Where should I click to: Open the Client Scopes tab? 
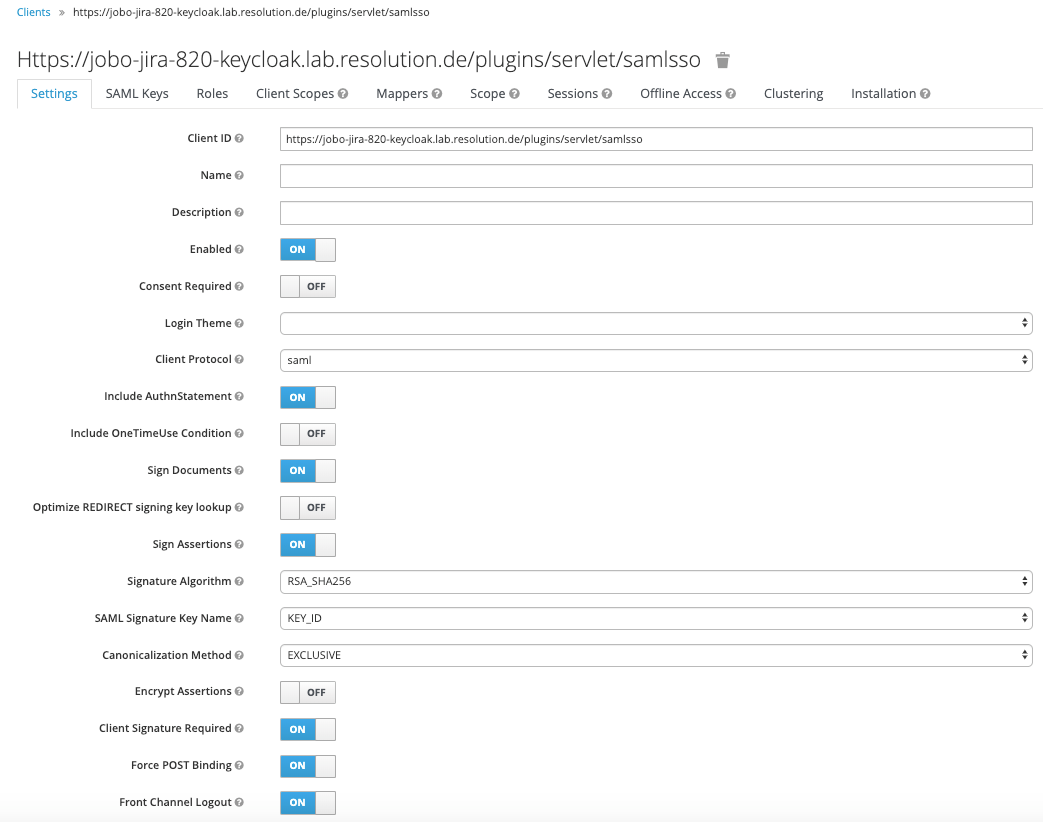coord(295,94)
